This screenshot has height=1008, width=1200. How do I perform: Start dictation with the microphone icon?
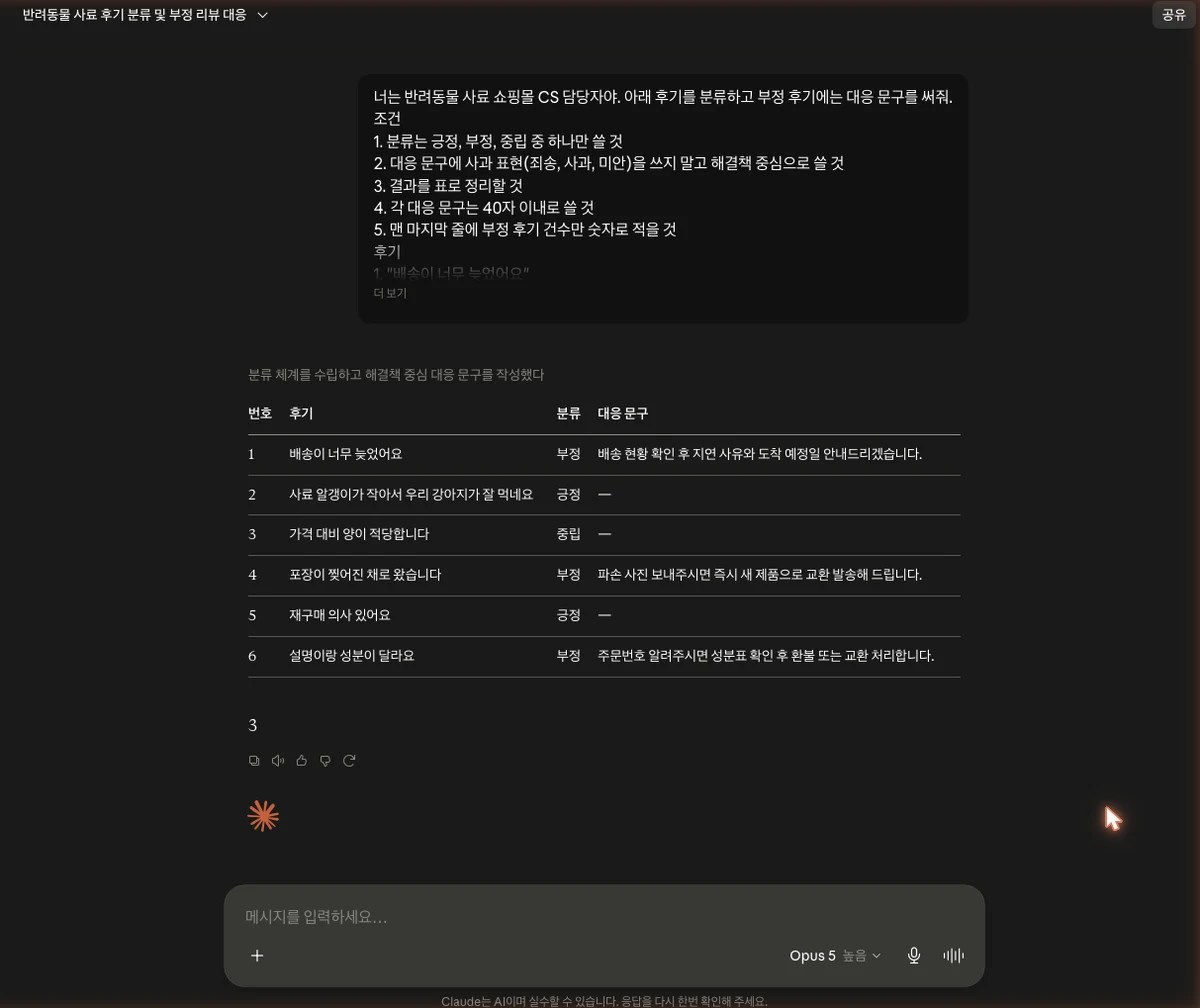[x=913, y=955]
